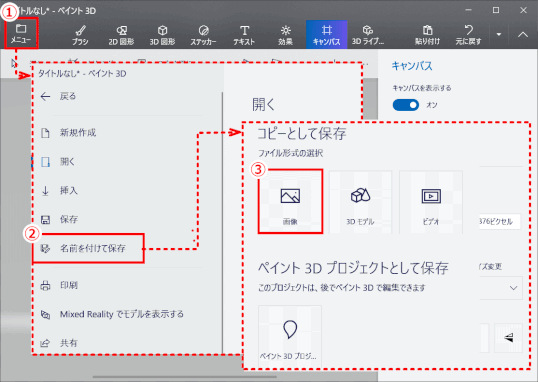Select the 3D 図形 tool

(162, 35)
